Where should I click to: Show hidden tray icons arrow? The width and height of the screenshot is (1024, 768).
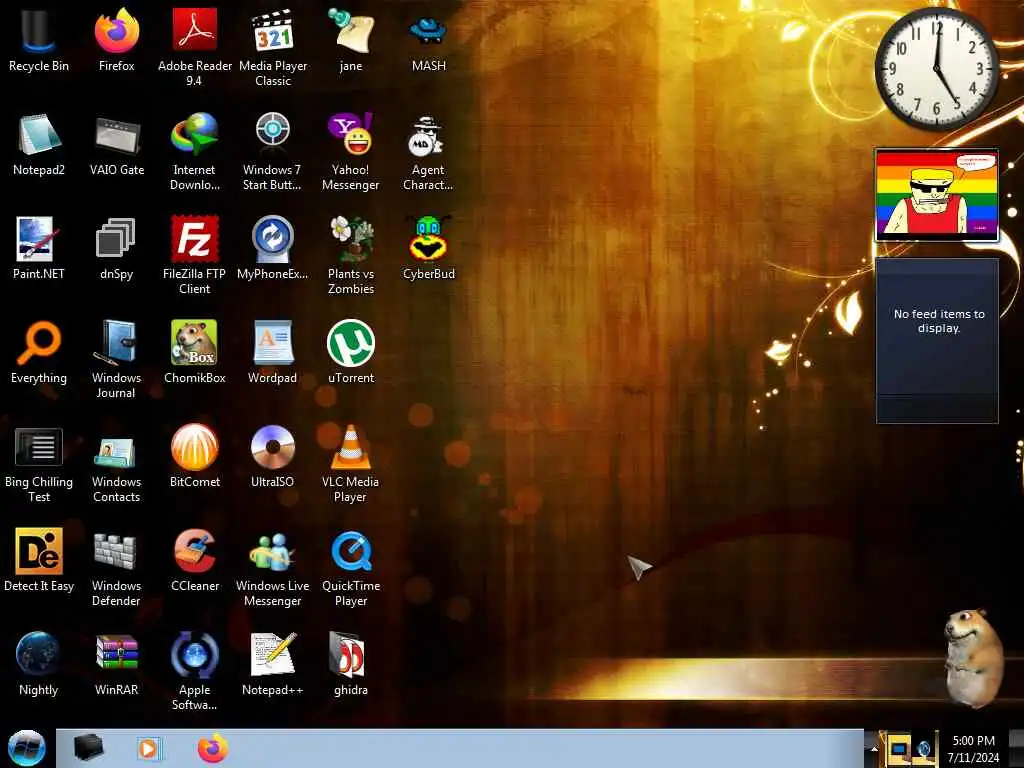[x=874, y=749]
